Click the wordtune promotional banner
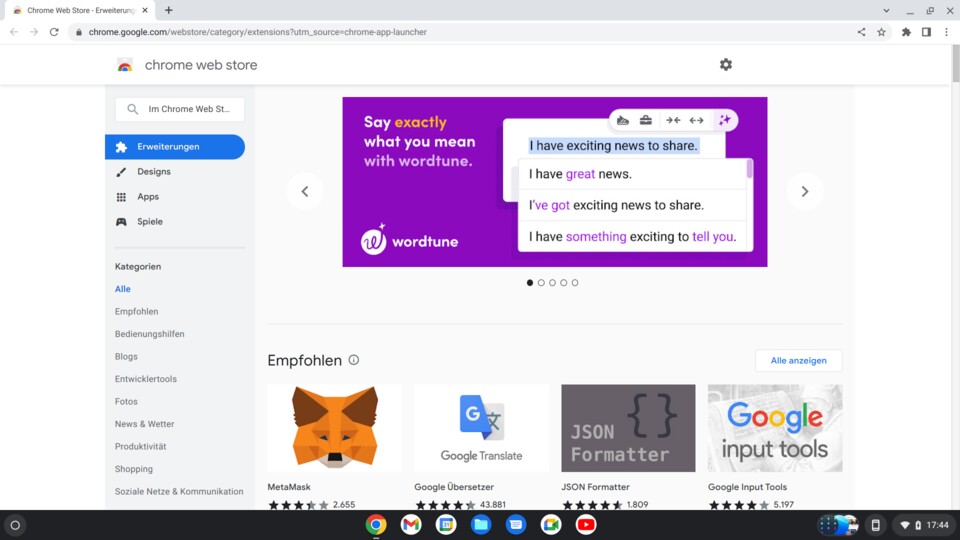Screen dimensions: 960x540 [x=555, y=182]
